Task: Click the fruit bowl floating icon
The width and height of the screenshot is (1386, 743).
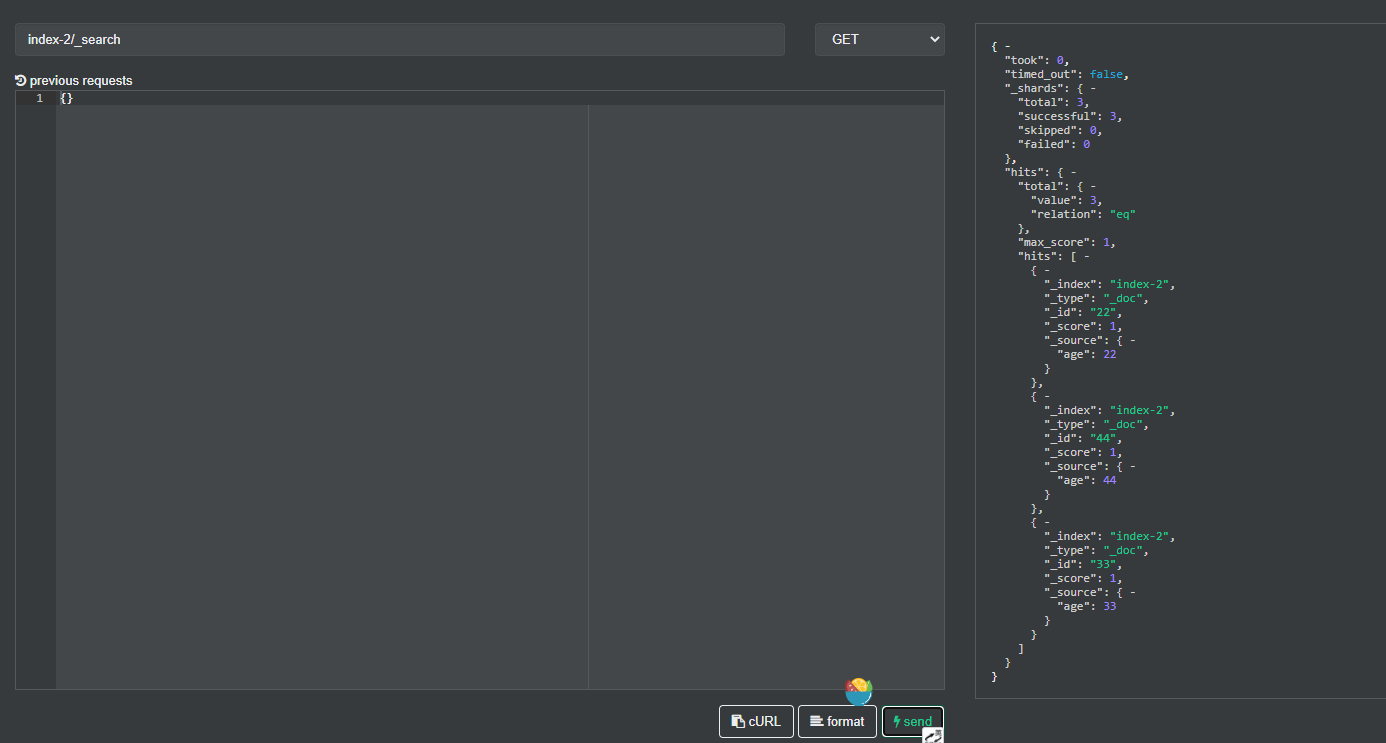Action: (859, 690)
